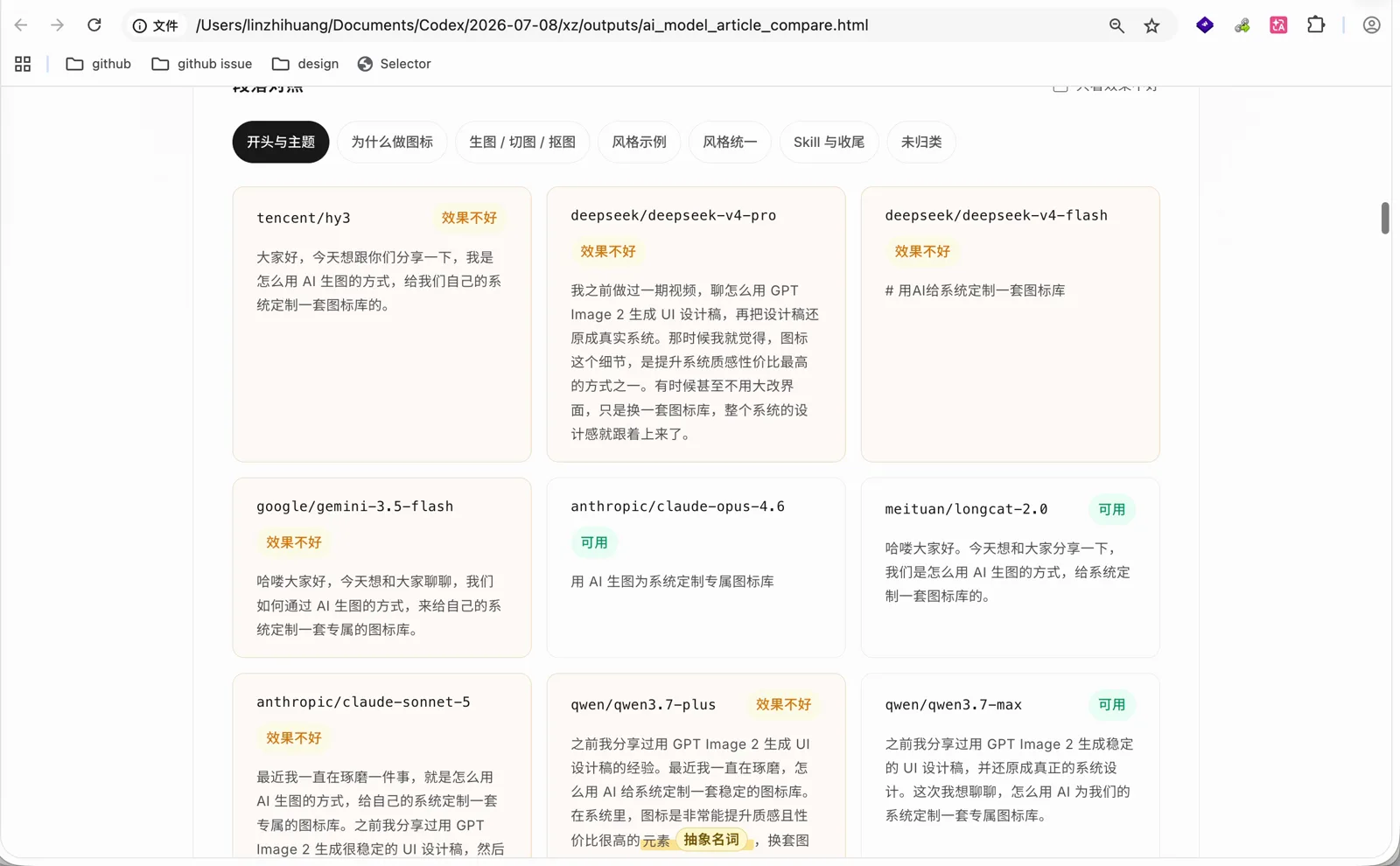Click text '# 用AI给系统定制一套图标库'
The height and width of the screenshot is (866, 1400).
click(975, 290)
